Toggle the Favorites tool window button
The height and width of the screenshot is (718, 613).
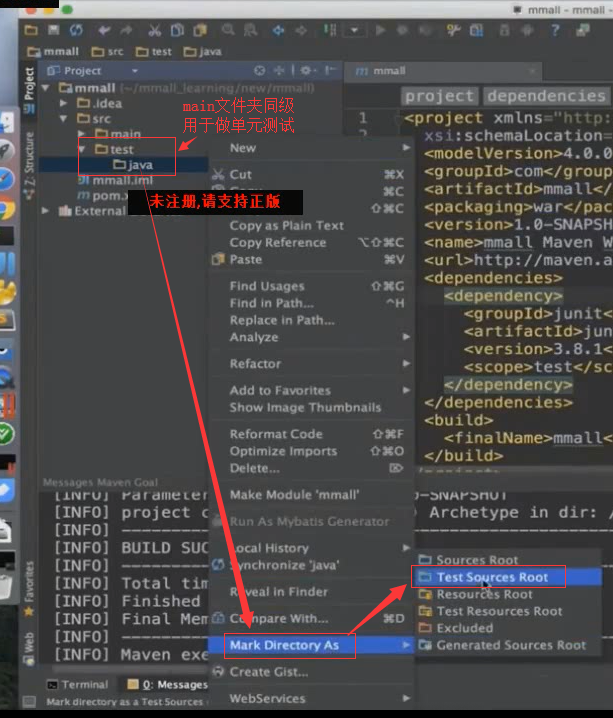coord(29,588)
